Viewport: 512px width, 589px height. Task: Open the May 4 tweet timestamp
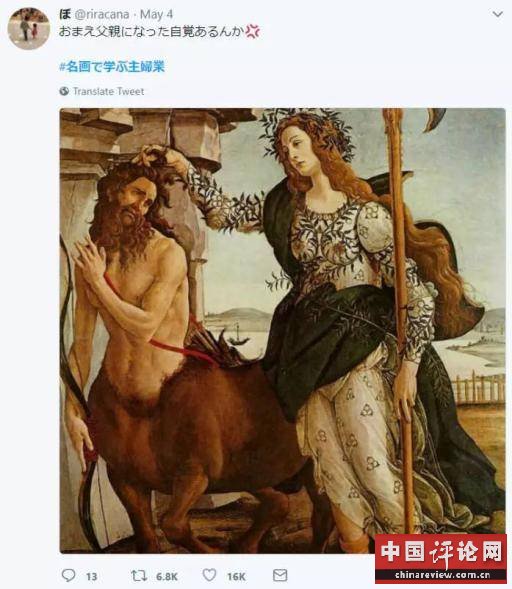(156, 15)
